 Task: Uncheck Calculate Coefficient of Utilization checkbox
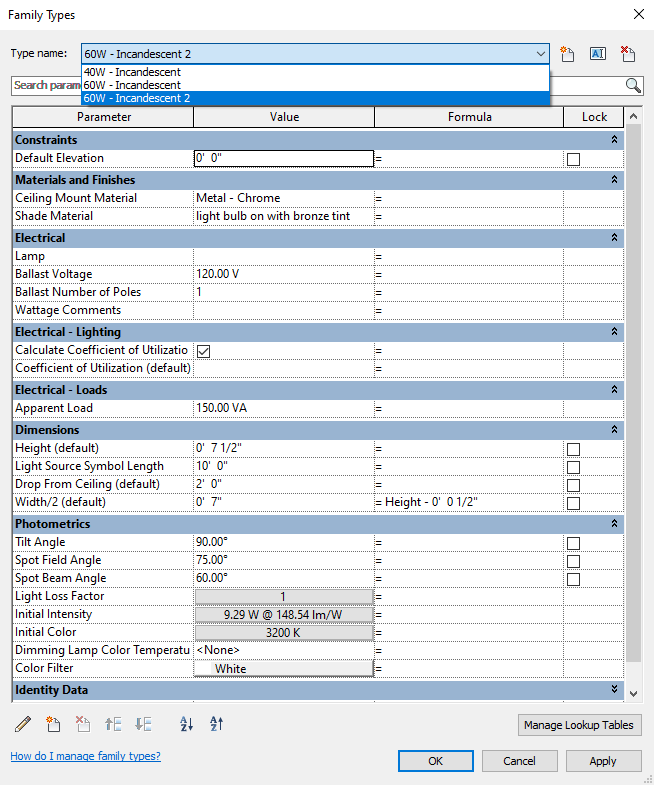(203, 350)
